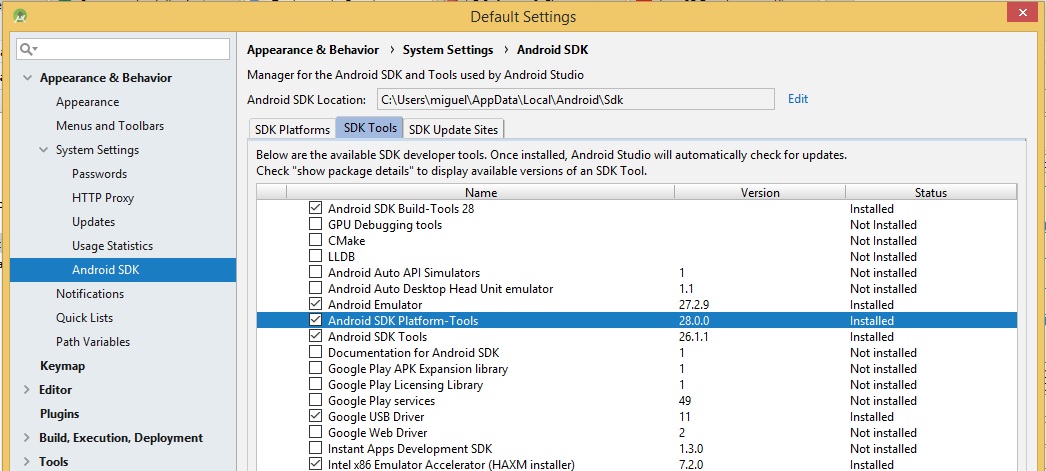Enable the GPU Debugging tools checkbox

tap(316, 225)
